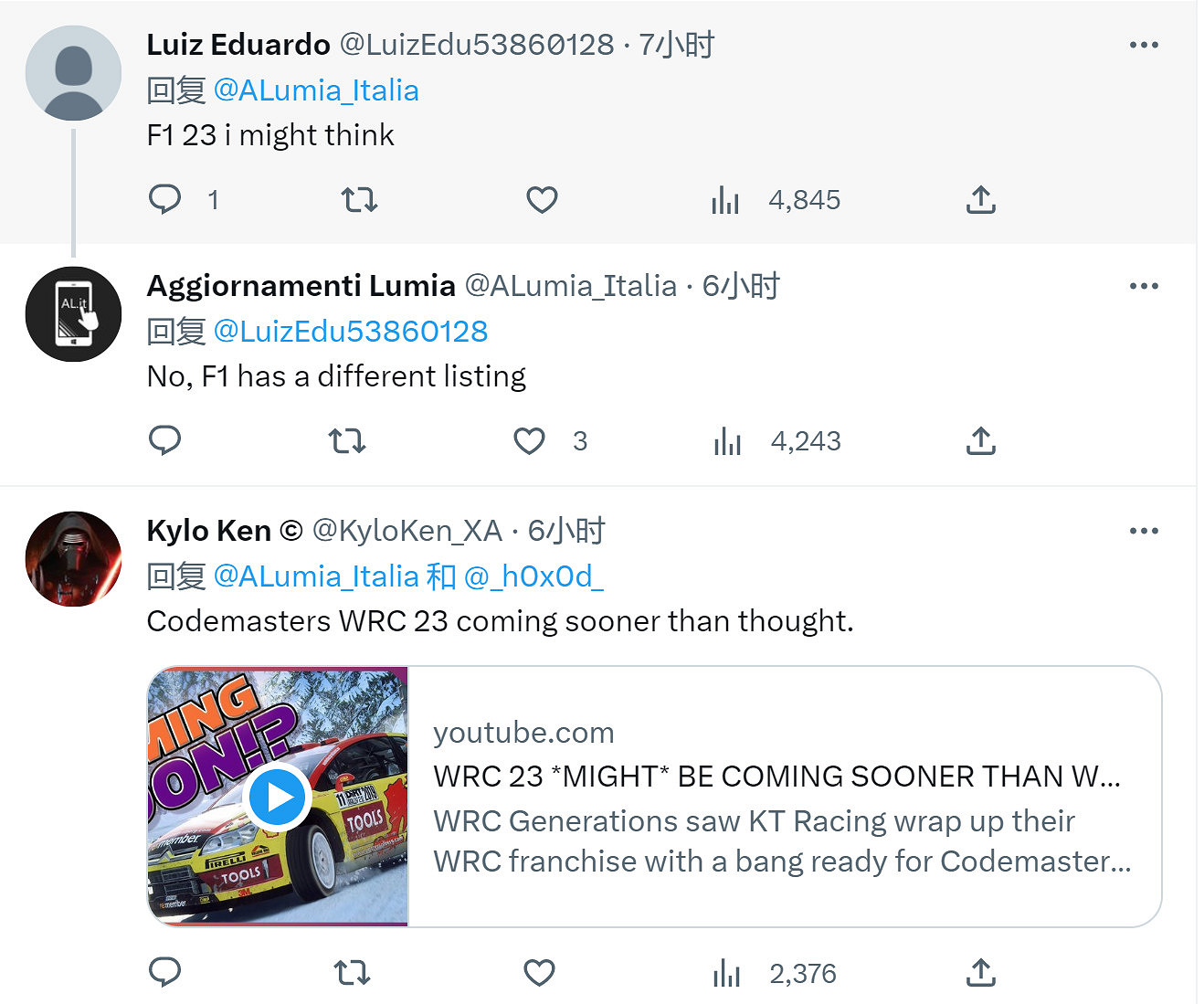
Task: Open @ALumia_Italia mention in Luiz's reply
Action: 316,90
